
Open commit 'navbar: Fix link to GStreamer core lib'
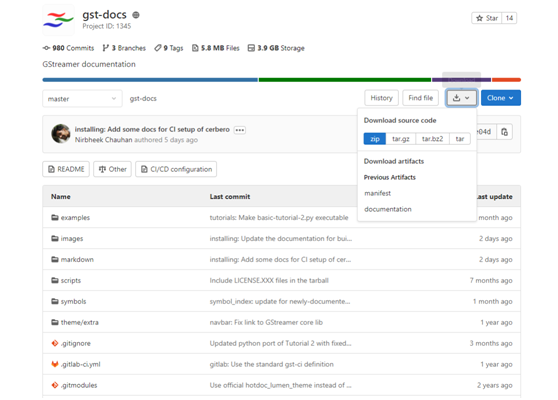pyautogui.click(x=266, y=322)
